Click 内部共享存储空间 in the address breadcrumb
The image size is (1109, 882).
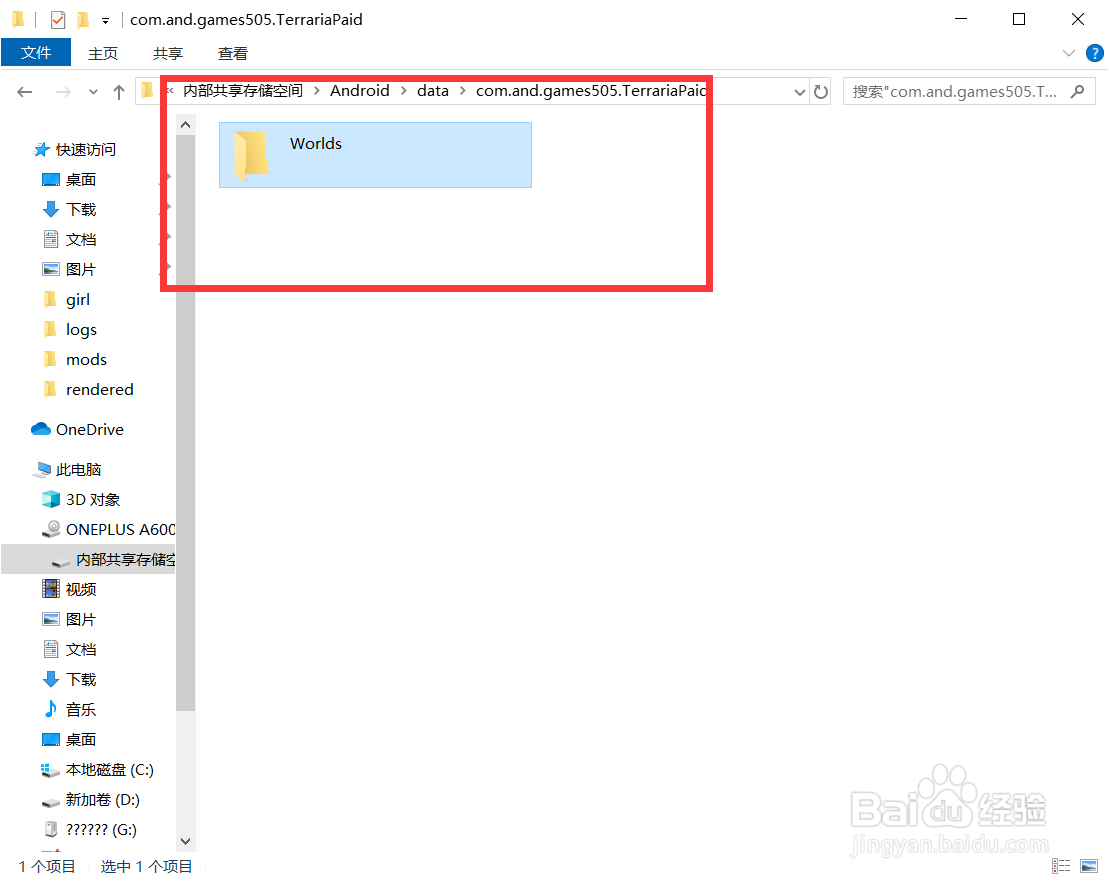pos(243,91)
